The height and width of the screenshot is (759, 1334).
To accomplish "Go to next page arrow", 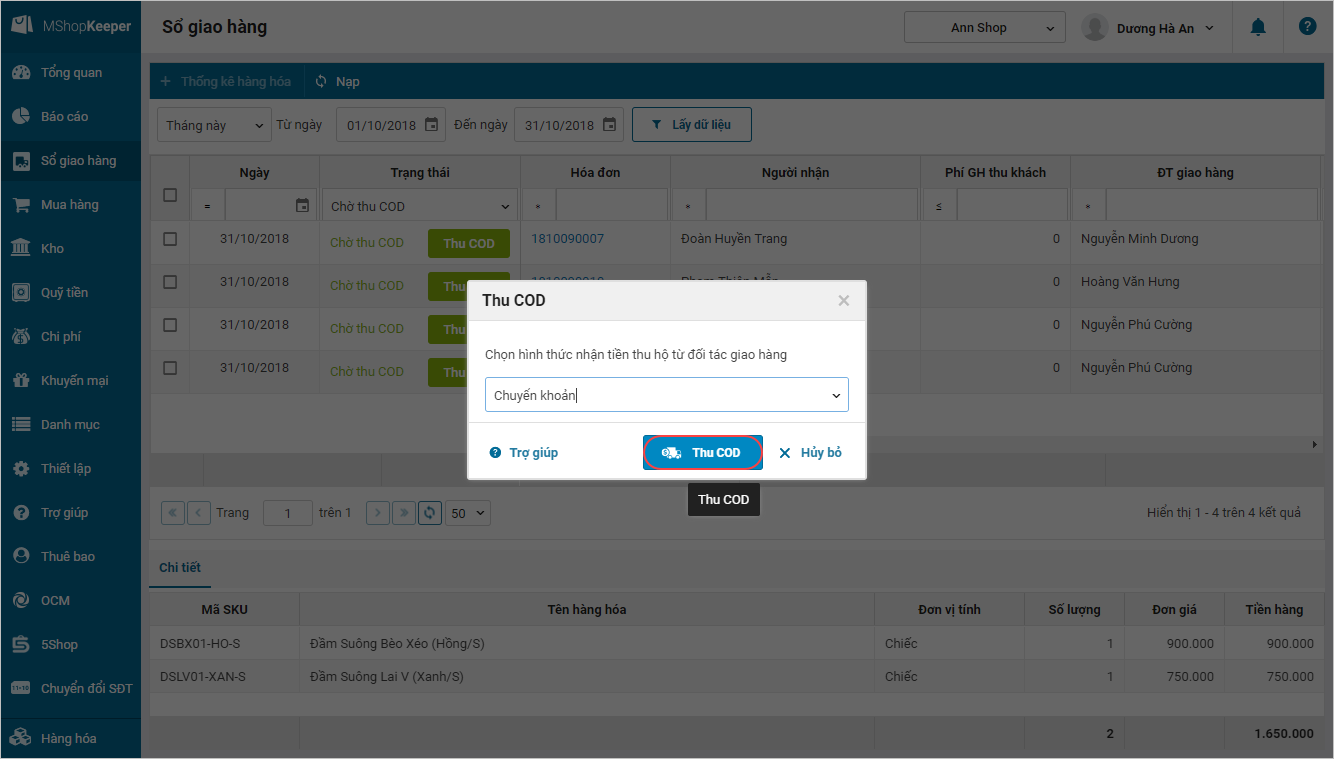I will (378, 513).
